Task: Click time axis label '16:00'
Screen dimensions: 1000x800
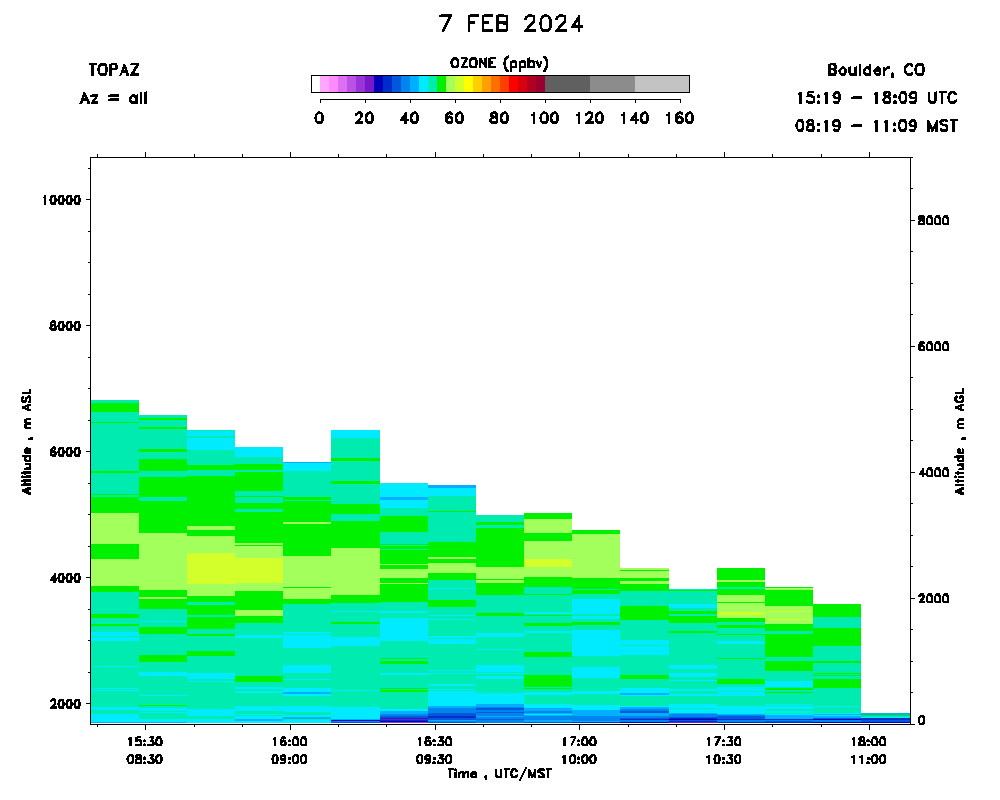Action: click(290, 741)
